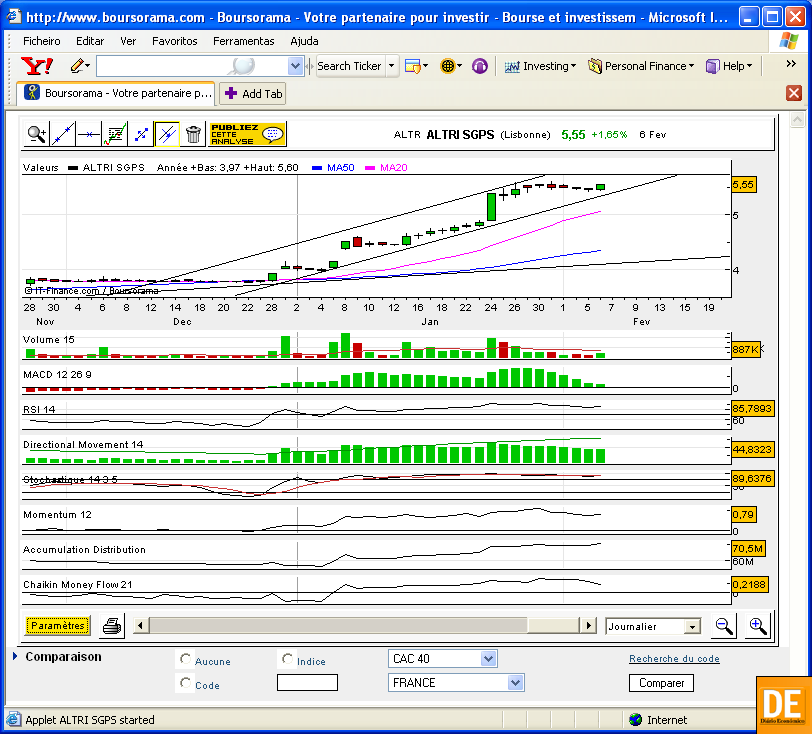The image size is (812, 734).
Task: Open the Ferramentas menu
Action: [243, 41]
